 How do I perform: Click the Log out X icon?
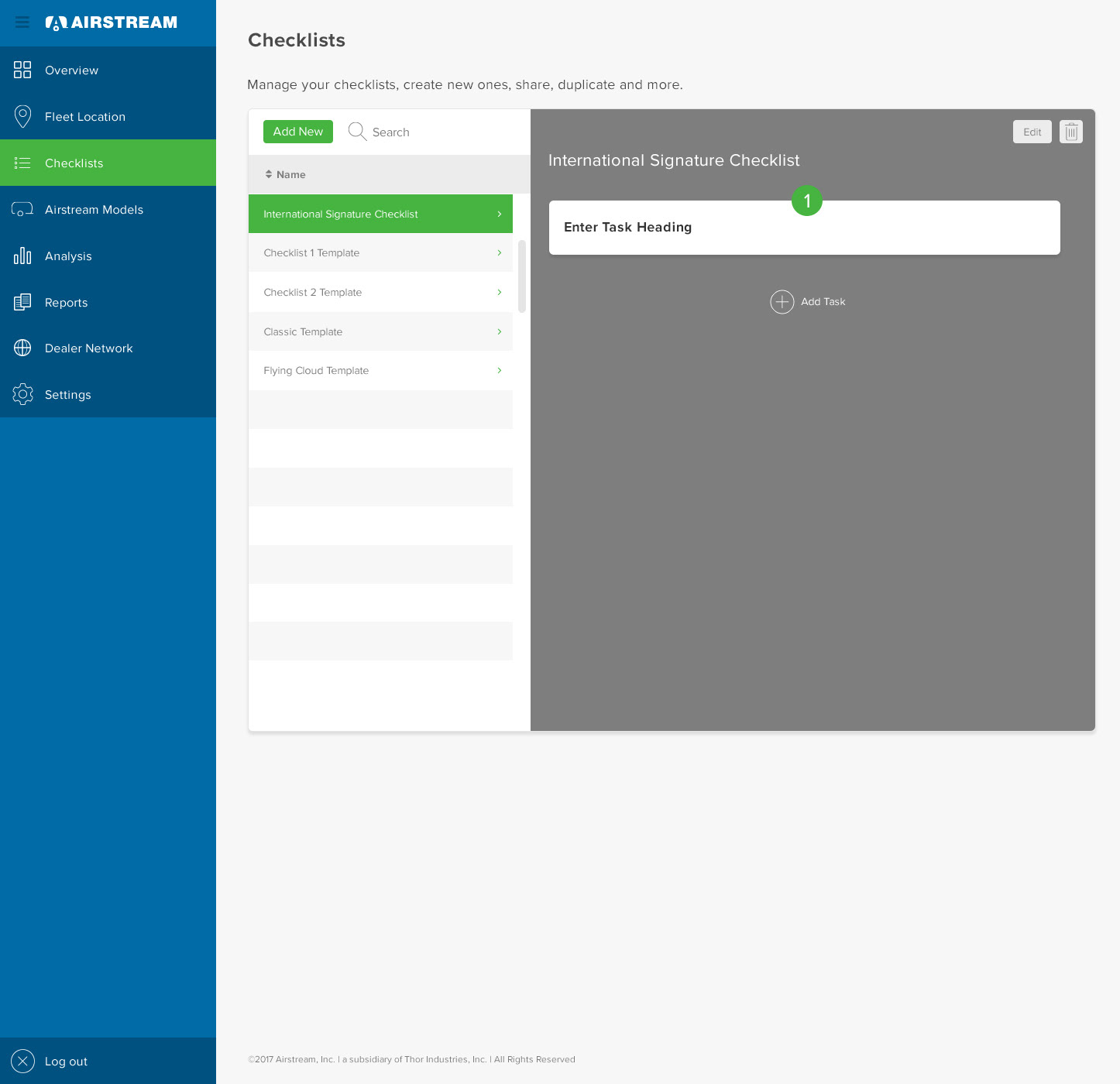[x=22, y=1061]
